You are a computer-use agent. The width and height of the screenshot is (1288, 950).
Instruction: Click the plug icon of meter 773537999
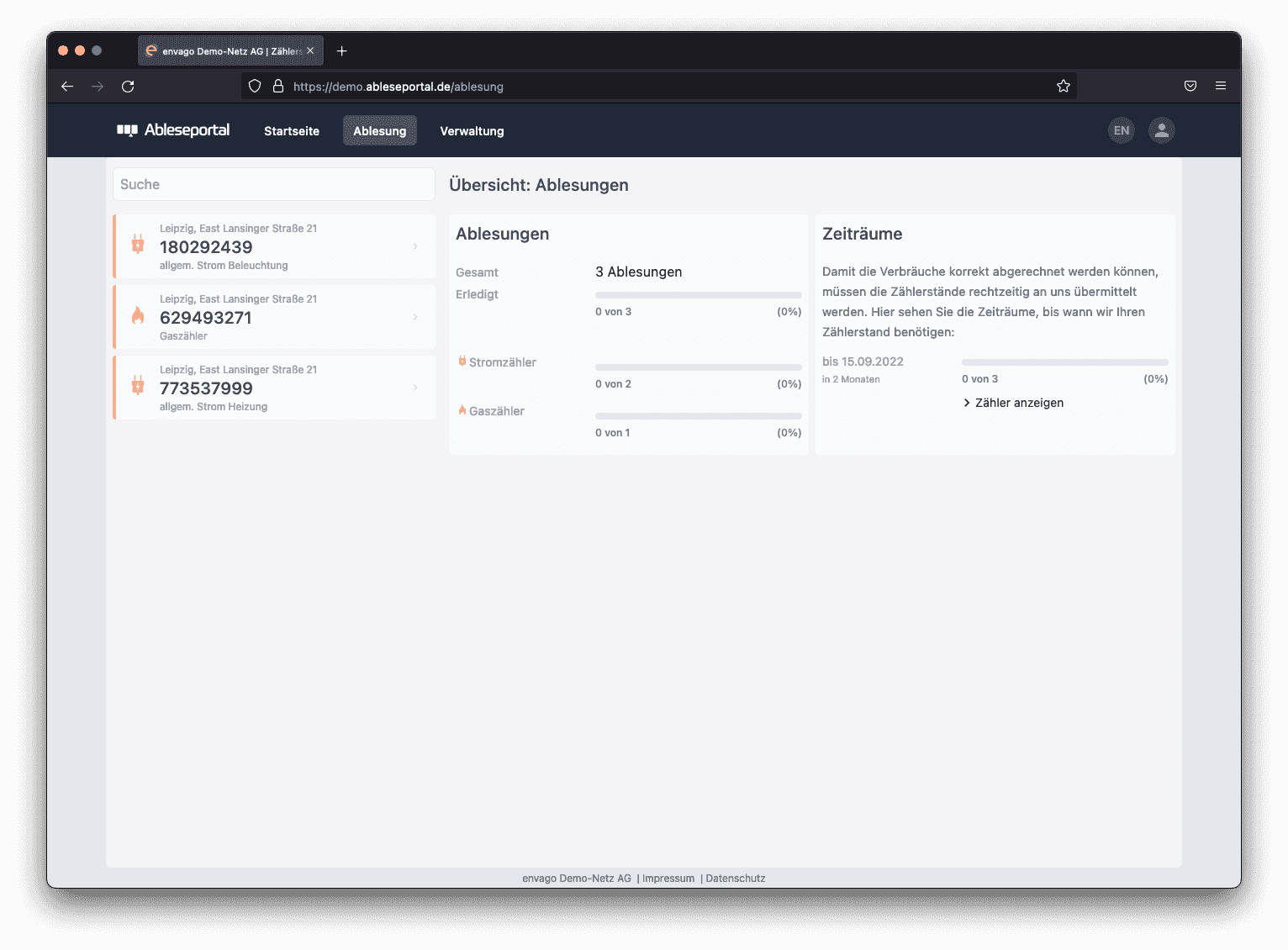138,387
